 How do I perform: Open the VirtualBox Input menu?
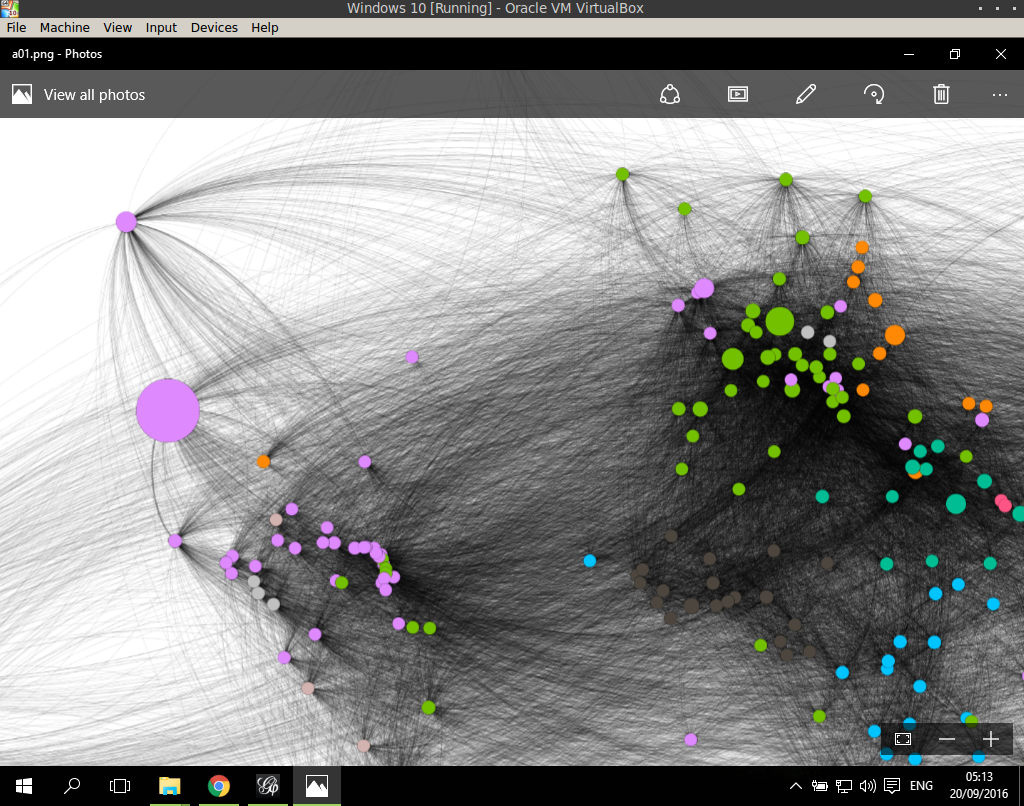pyautogui.click(x=161, y=28)
